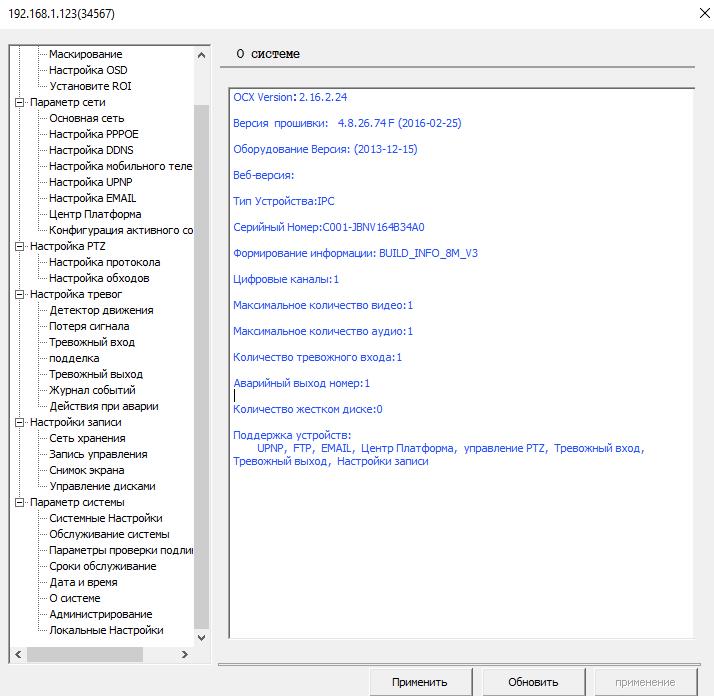Click the Применить button
Image resolution: width=714 pixels, height=696 pixels.
[419, 682]
